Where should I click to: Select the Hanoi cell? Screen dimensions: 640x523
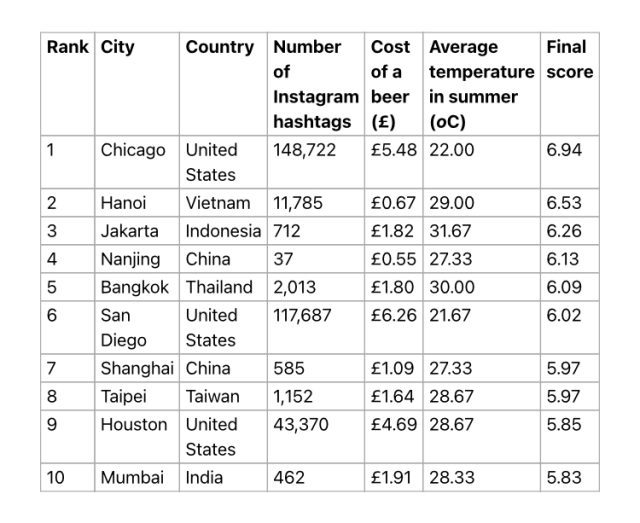tap(123, 203)
